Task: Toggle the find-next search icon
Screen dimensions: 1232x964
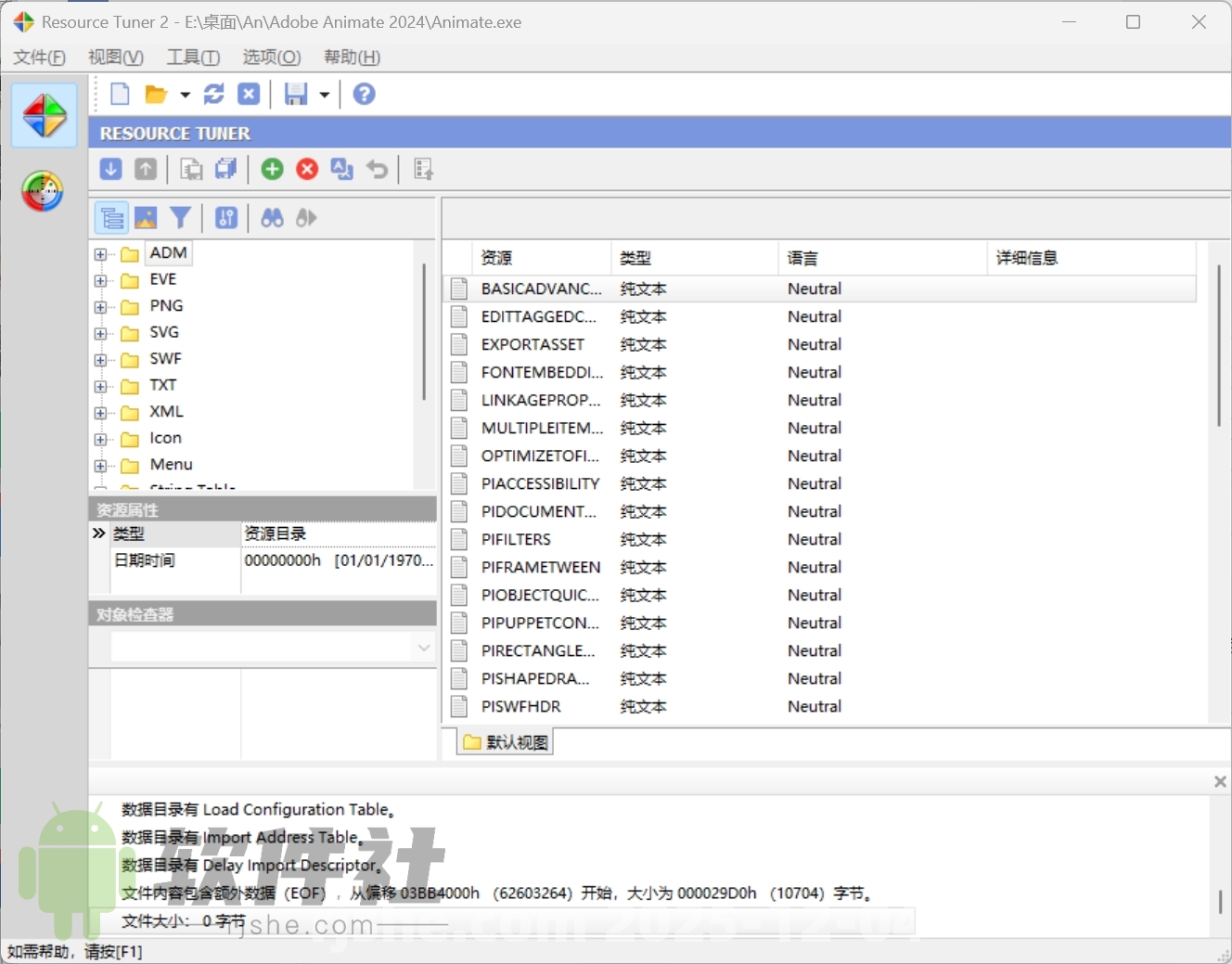Action: (306, 217)
